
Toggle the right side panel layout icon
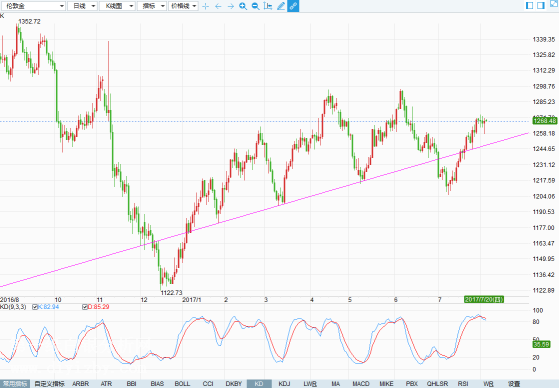pos(541,5)
